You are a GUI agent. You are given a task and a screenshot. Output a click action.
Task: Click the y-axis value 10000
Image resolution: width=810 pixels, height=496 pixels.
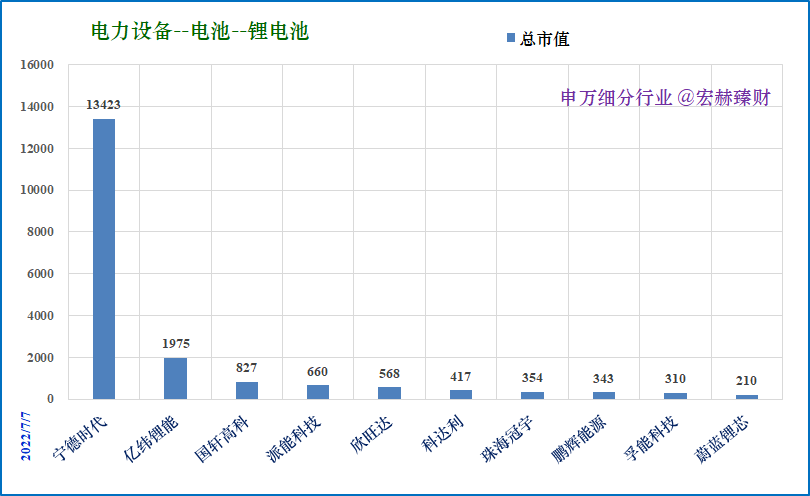click(37, 190)
